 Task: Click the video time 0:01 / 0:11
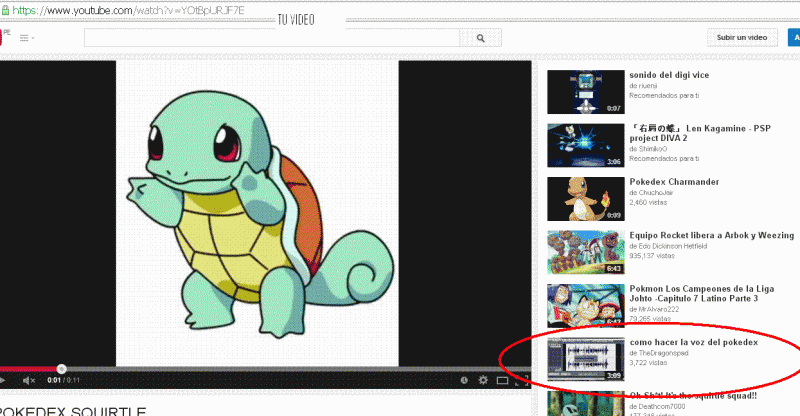tap(63, 380)
